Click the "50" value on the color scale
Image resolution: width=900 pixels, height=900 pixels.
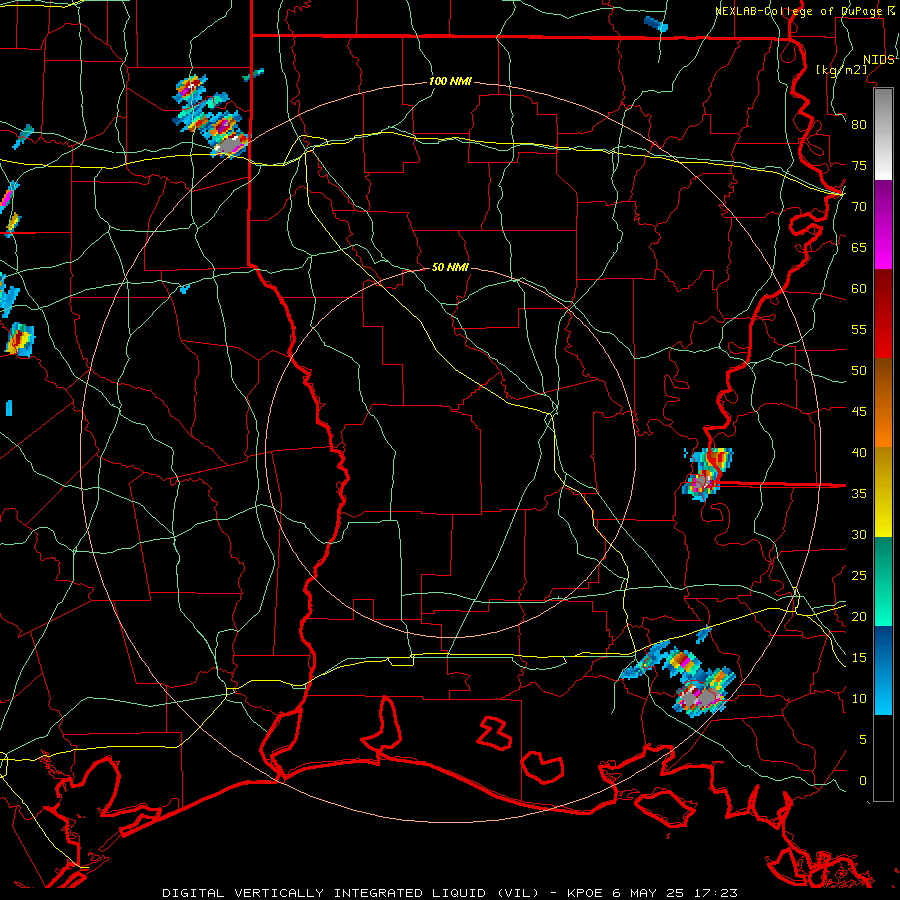pyautogui.click(x=859, y=370)
